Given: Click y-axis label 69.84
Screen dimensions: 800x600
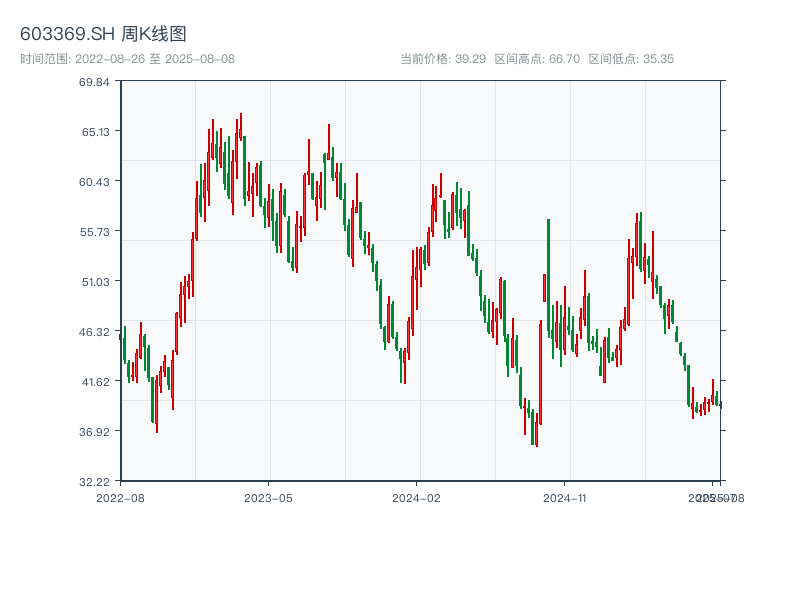Looking at the screenshot, I should click(x=94, y=82).
